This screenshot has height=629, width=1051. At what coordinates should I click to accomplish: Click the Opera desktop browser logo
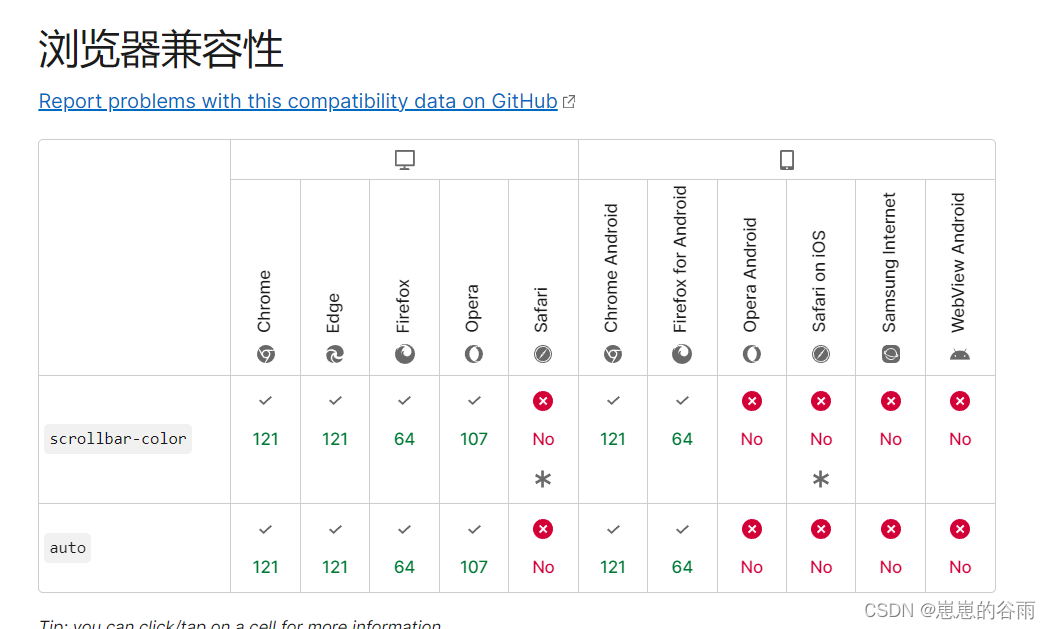(474, 354)
